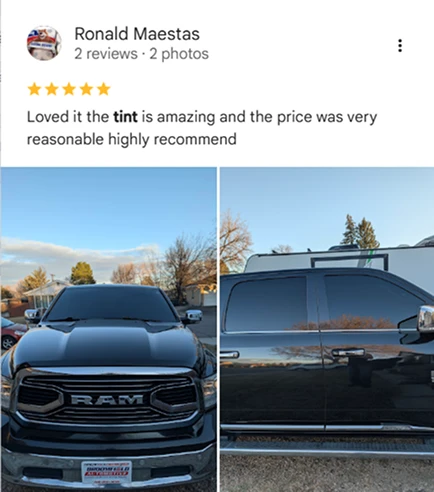Open the front-view RAM truck photo
434x492 pixels.
(108, 329)
